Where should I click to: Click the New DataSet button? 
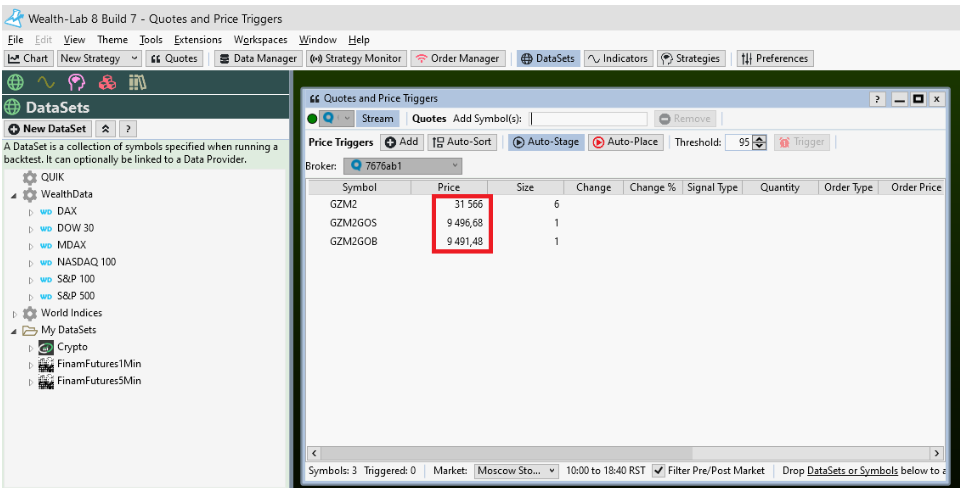(x=47, y=129)
